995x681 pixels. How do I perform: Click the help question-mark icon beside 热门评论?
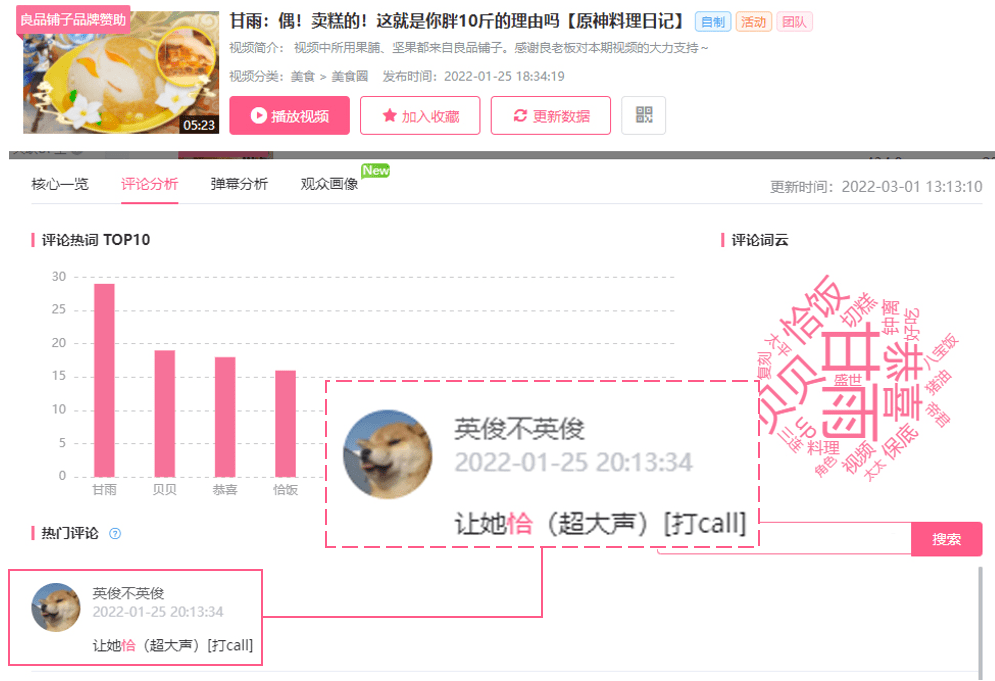115,534
